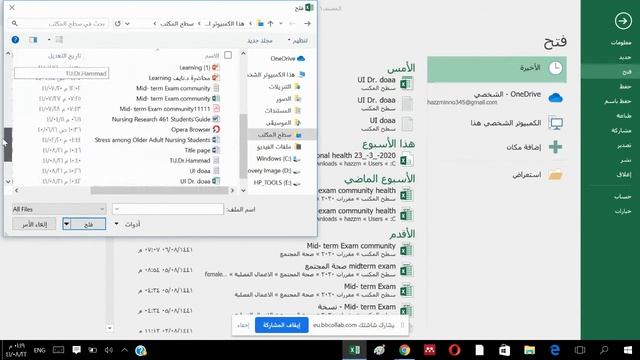Launch Google Chrome from taskbar
This screenshot has width=640, height=360.
pyautogui.click(x=404, y=350)
